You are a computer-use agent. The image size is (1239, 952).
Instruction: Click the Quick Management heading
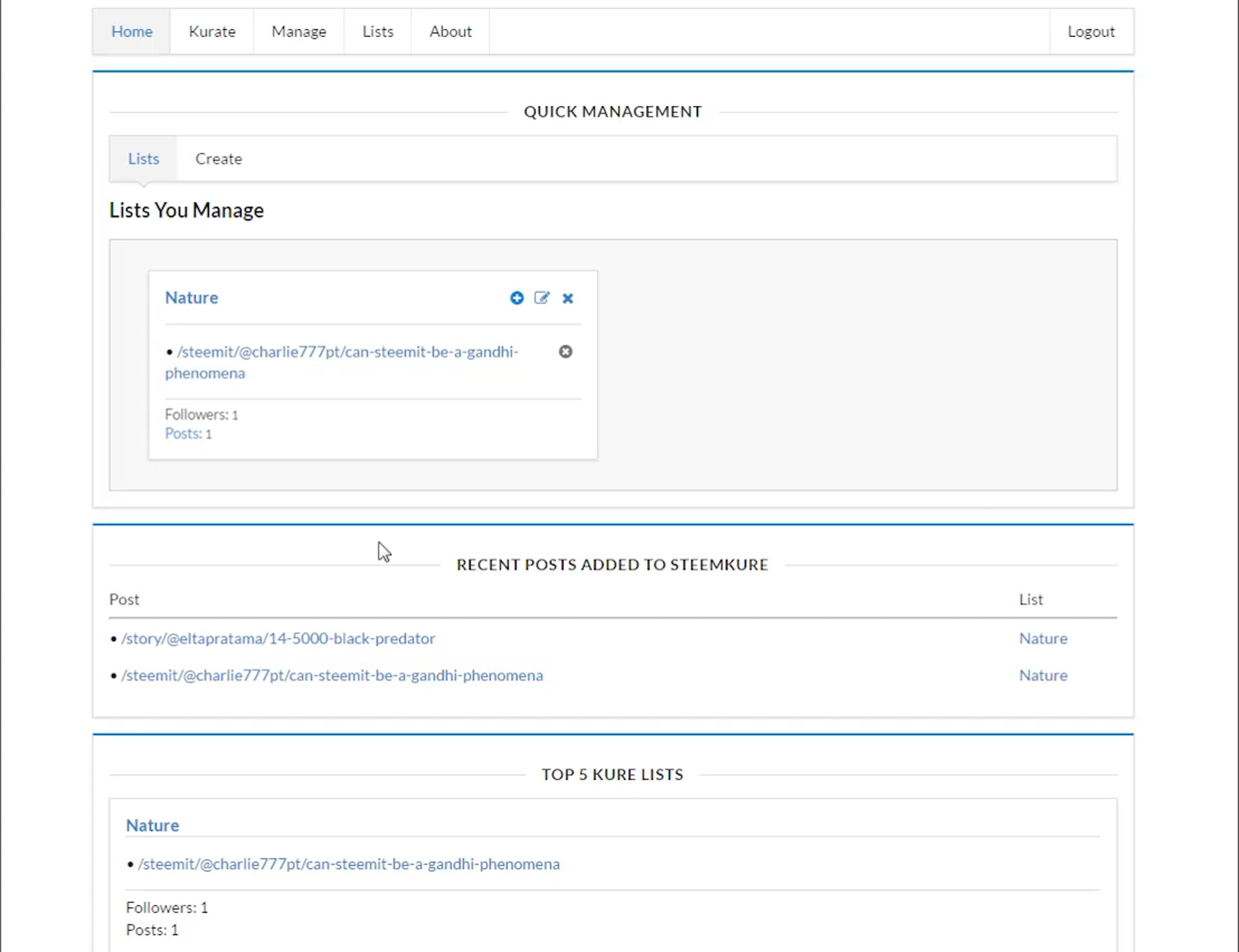click(x=613, y=111)
